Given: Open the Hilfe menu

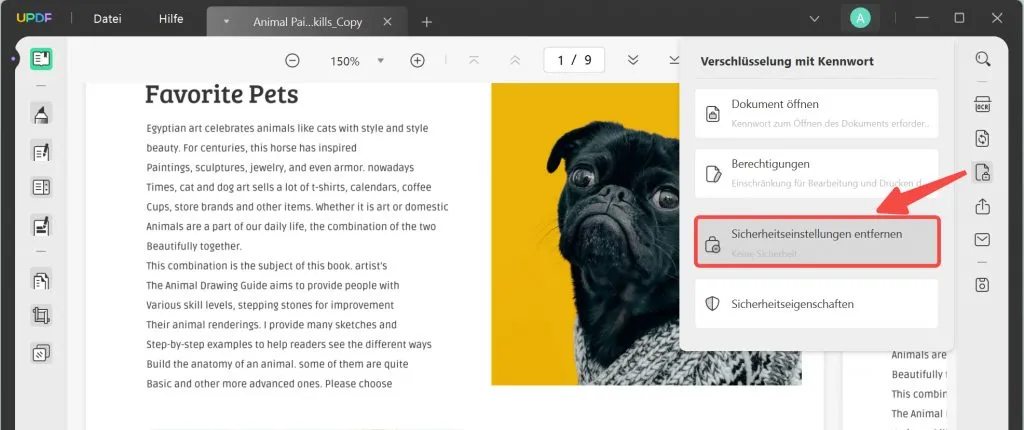Looking at the screenshot, I should 171,20.
